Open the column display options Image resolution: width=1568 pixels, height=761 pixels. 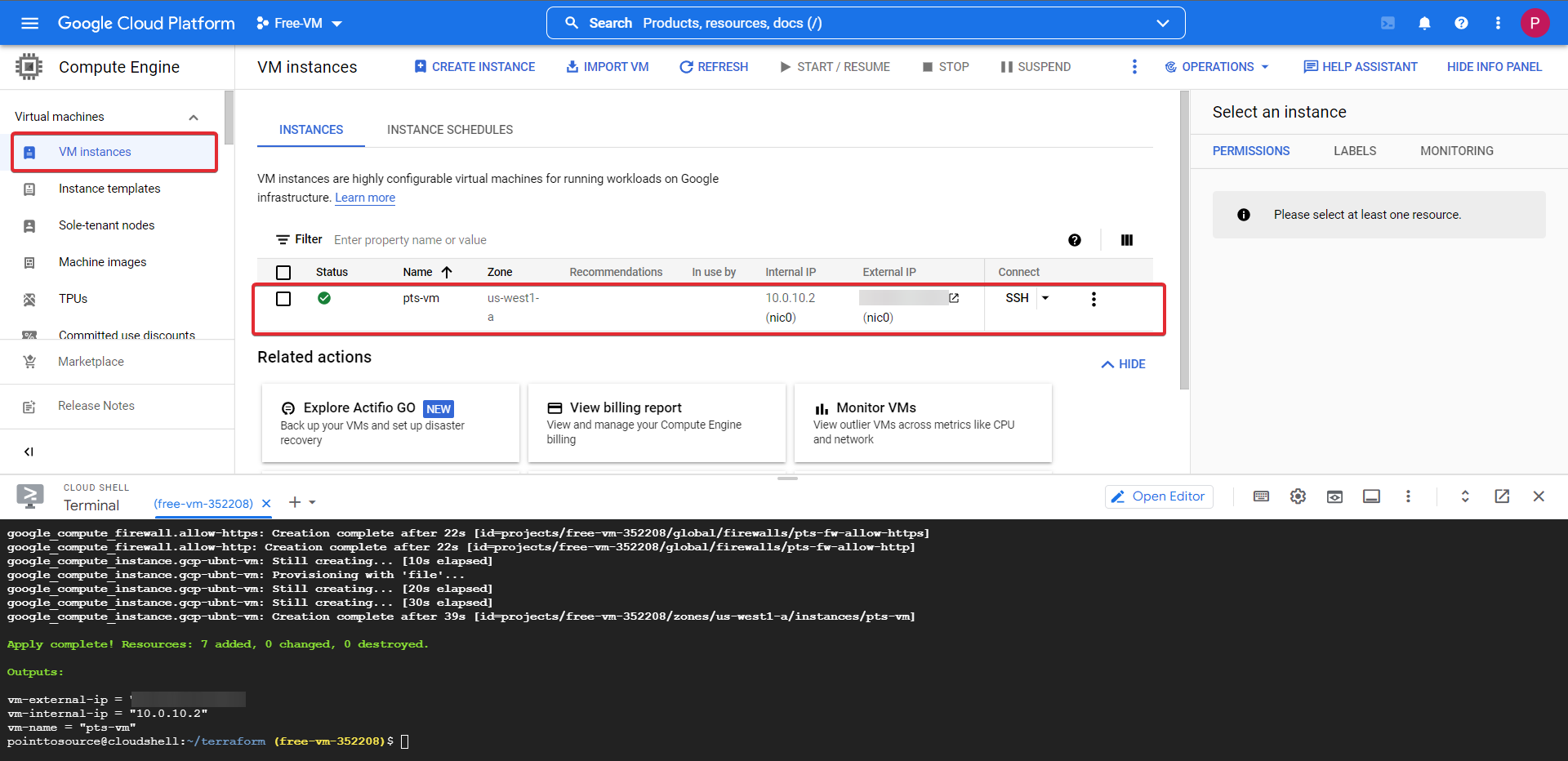coord(1127,240)
